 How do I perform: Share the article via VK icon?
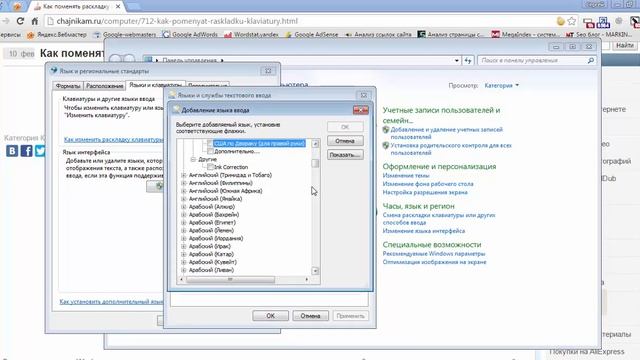click(12, 151)
